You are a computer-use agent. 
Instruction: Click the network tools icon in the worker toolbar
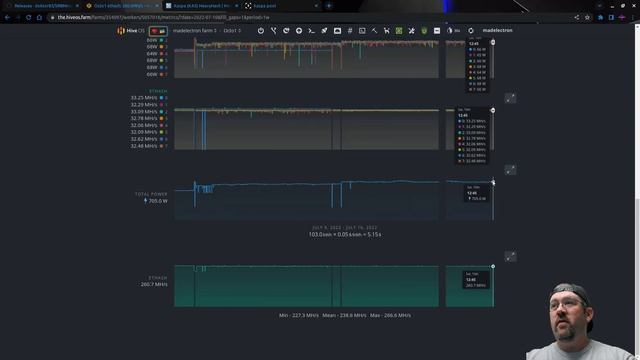pyautogui.click(x=273, y=31)
